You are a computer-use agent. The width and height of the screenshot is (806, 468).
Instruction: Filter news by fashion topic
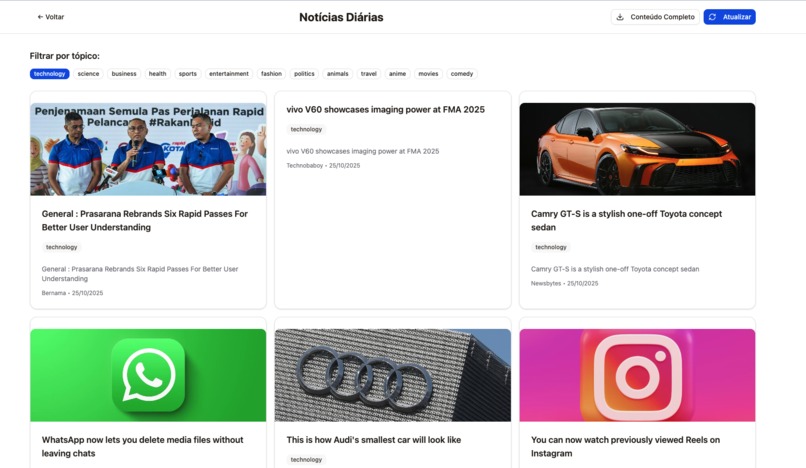pyautogui.click(x=271, y=74)
